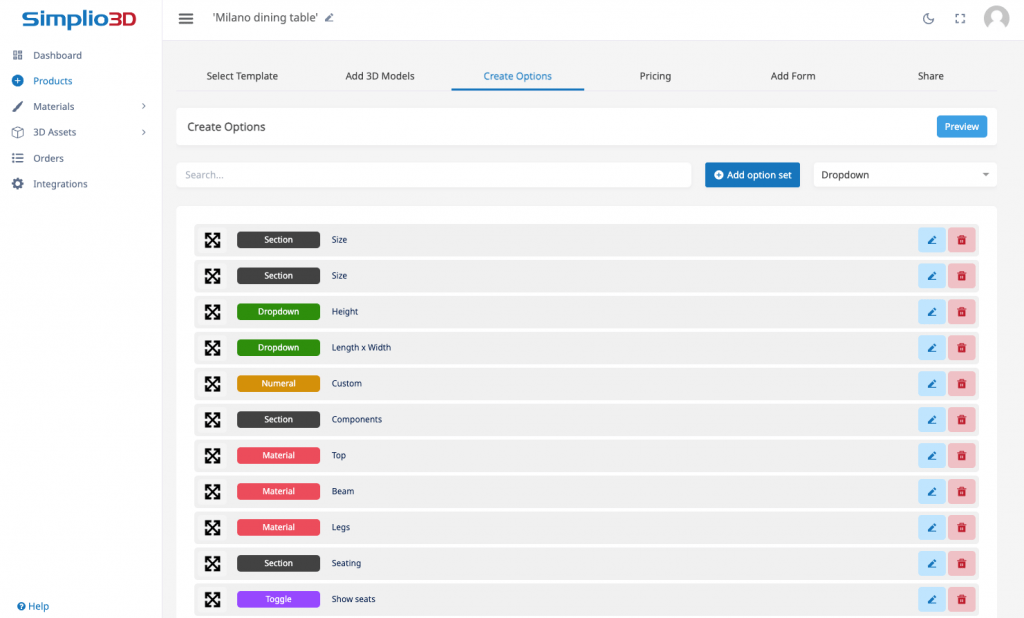The width and height of the screenshot is (1024, 618).
Task: Focus the Search options input field
Action: [433, 175]
